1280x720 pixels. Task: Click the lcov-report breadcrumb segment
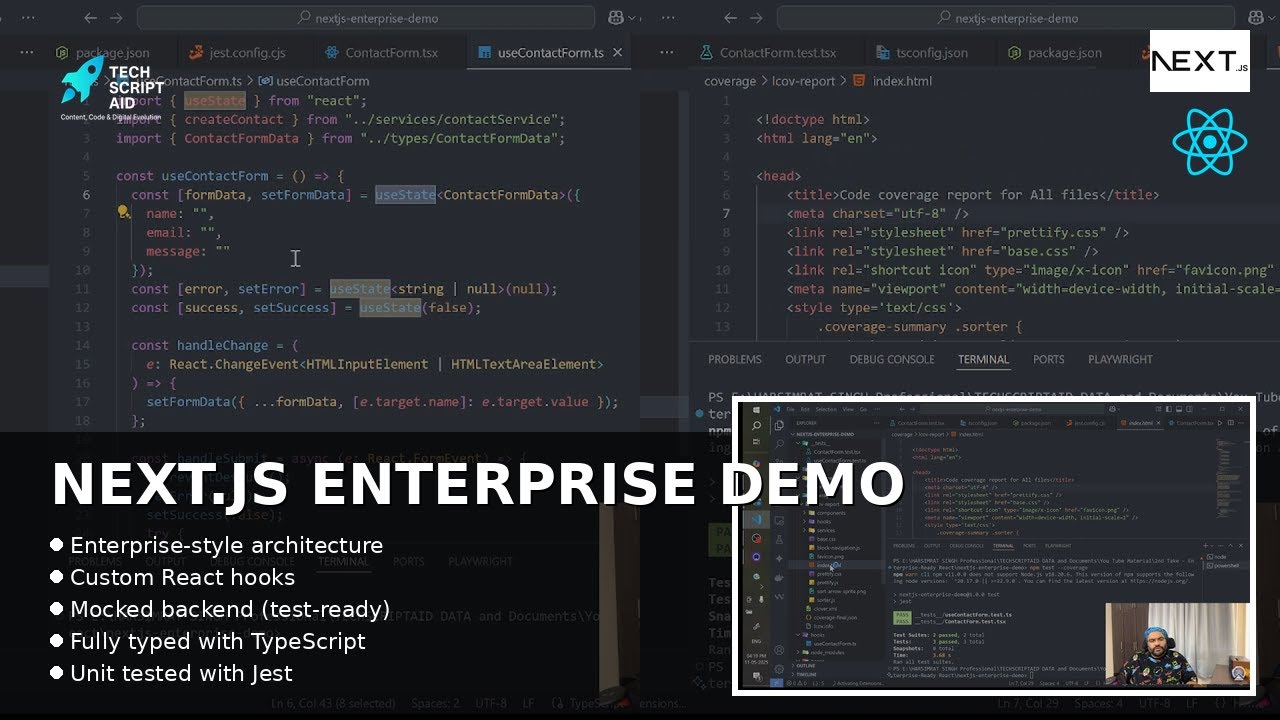[803, 81]
